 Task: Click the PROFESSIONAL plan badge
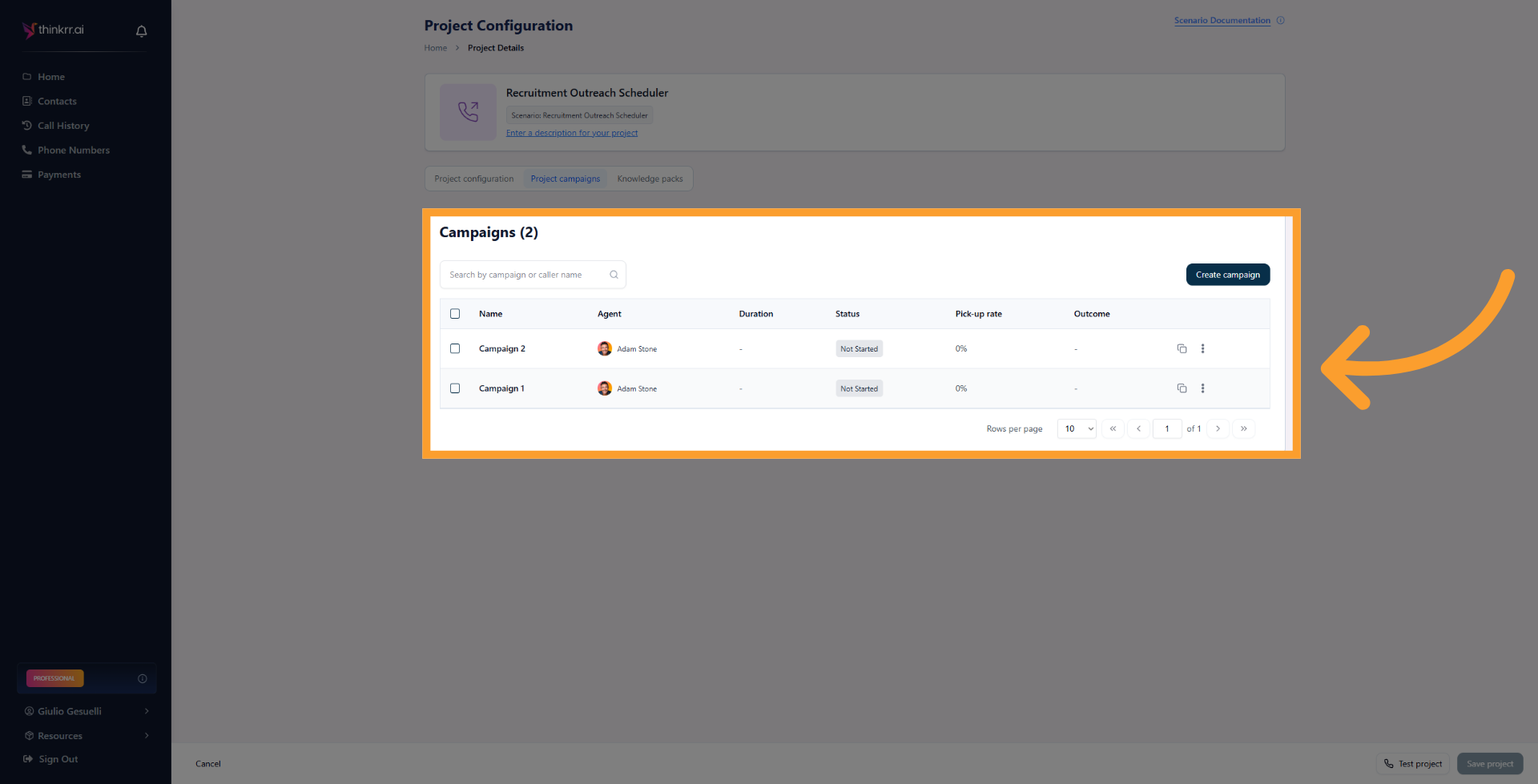(55, 678)
